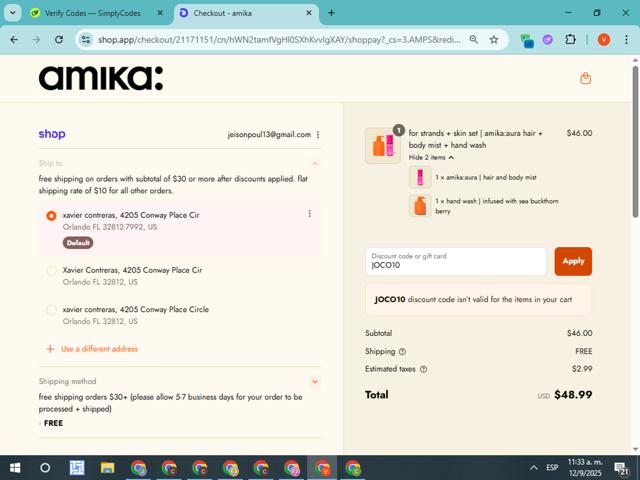Go back in browser
640x480 pixels.
pos(14,40)
